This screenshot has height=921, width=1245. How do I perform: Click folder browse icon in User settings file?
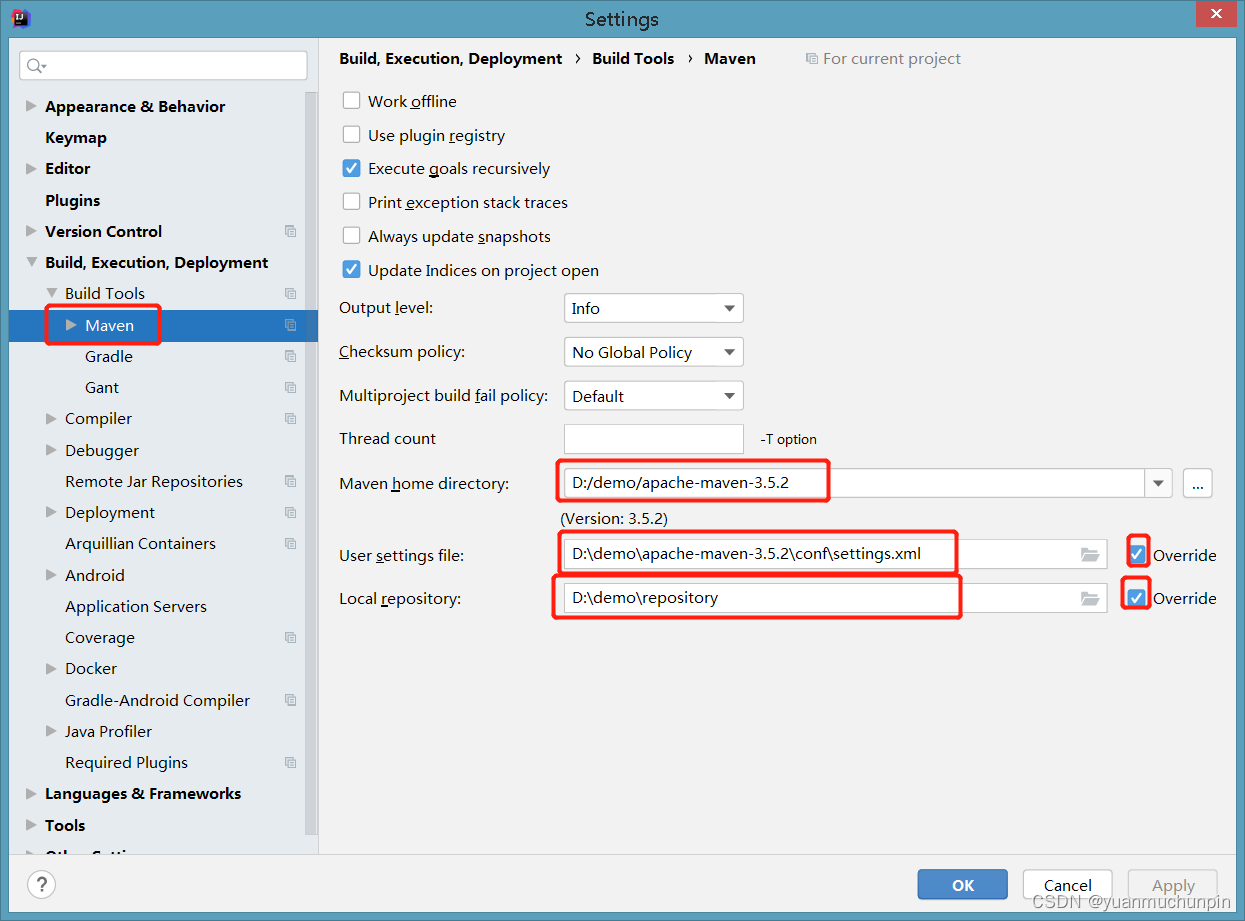(x=1090, y=554)
